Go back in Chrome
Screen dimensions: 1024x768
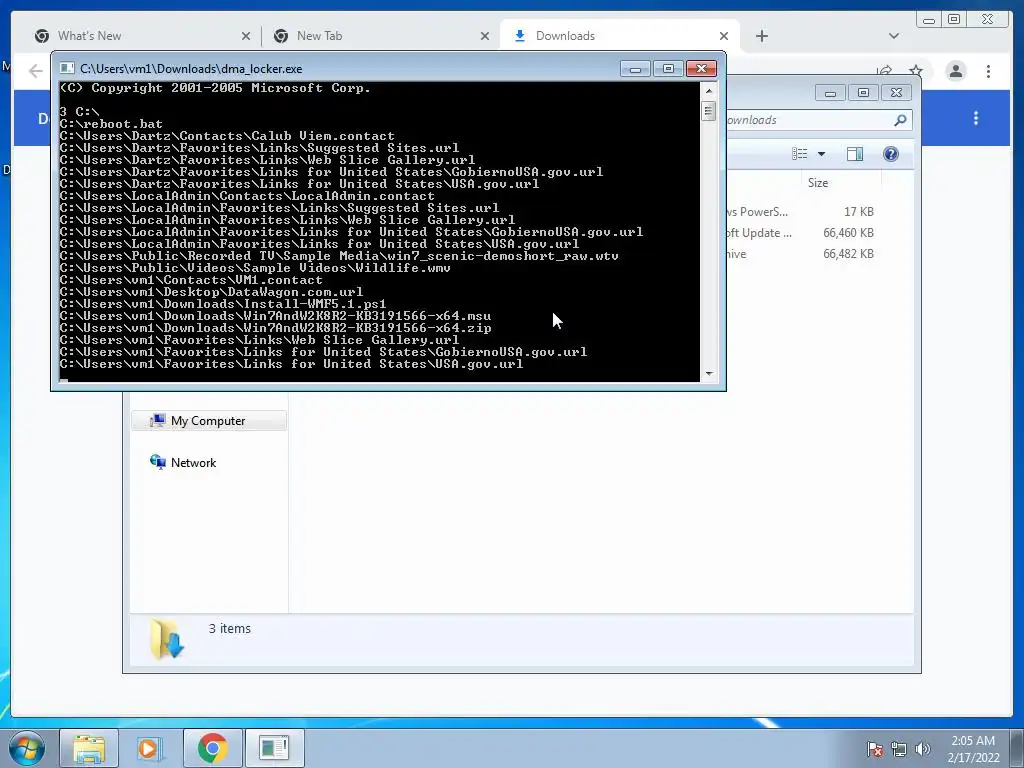click(x=35, y=71)
